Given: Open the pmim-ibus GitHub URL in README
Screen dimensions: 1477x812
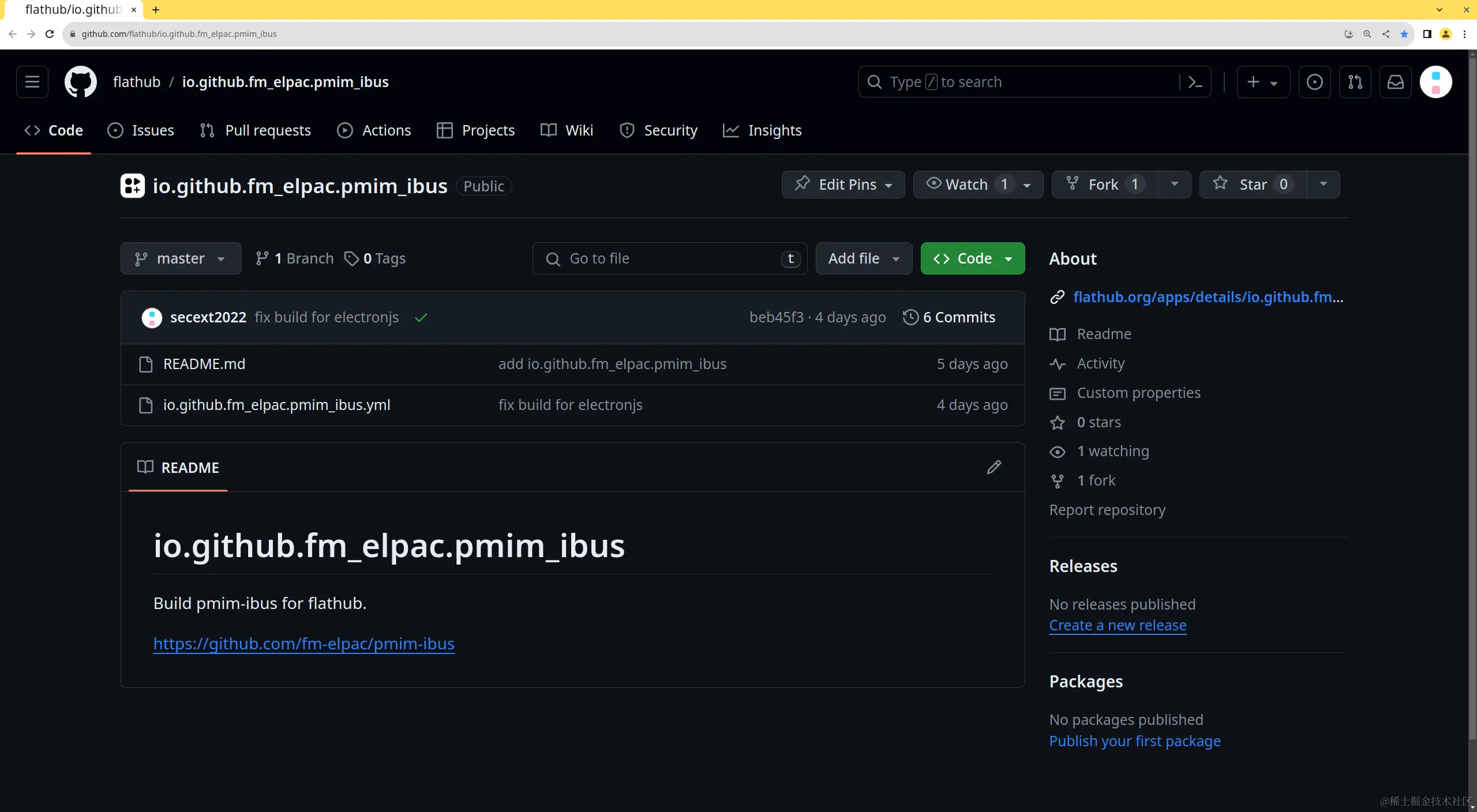Looking at the screenshot, I should [304, 644].
